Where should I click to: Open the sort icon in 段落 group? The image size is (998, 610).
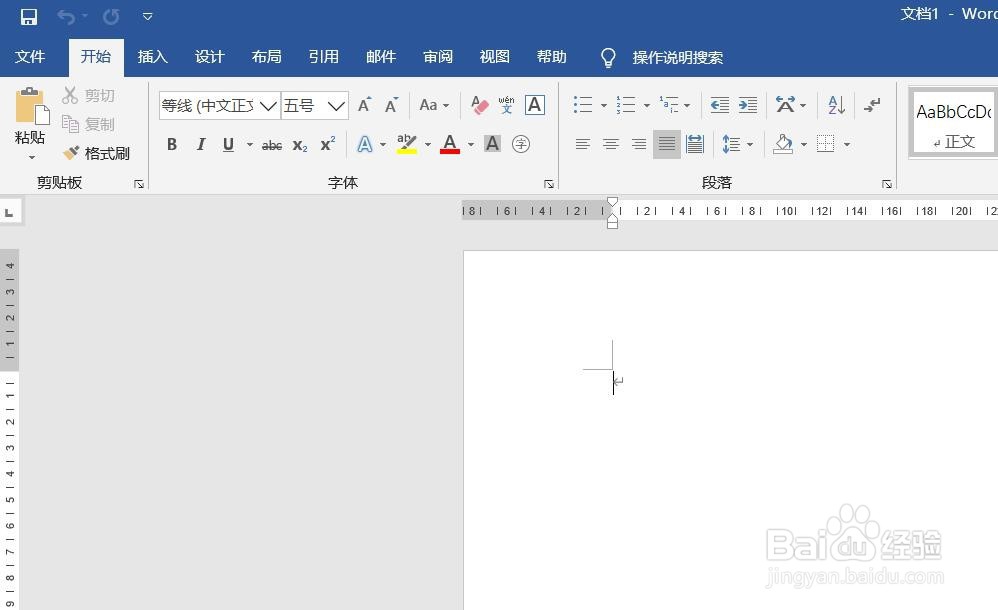(x=833, y=104)
